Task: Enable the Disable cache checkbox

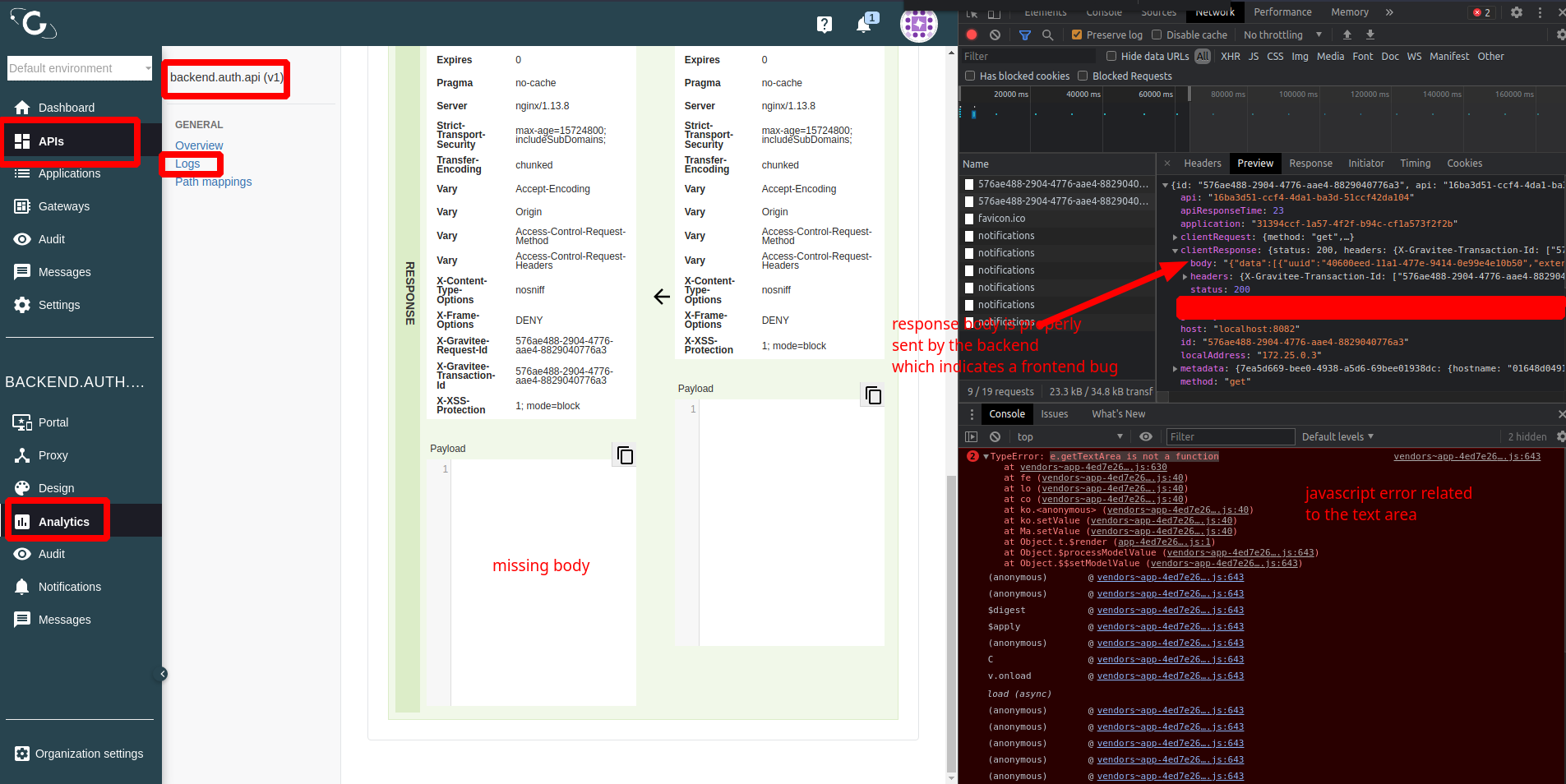Action: tap(1157, 35)
